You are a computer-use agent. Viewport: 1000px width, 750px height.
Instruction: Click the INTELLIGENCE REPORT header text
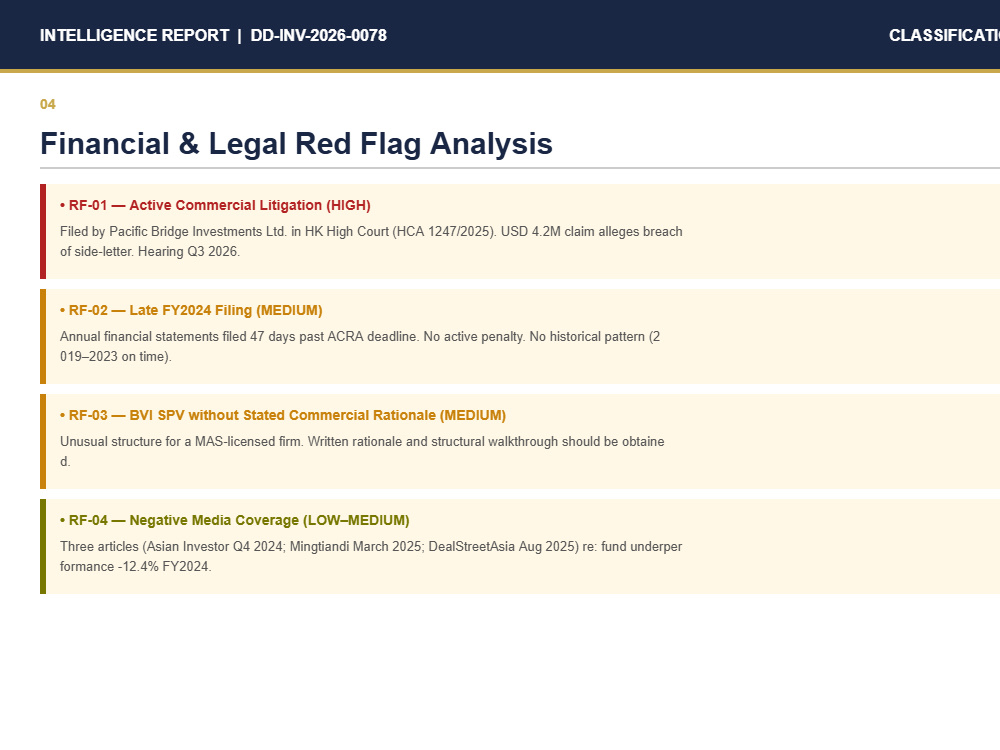[134, 35]
